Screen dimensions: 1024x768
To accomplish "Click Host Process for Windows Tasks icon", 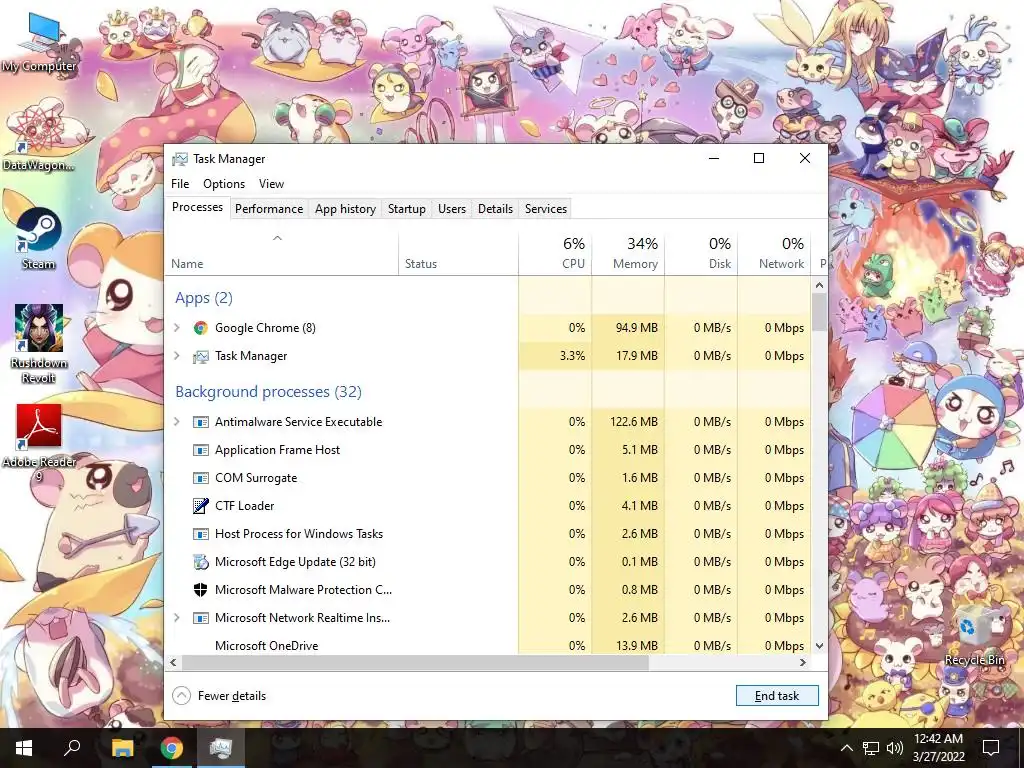I will (200, 534).
